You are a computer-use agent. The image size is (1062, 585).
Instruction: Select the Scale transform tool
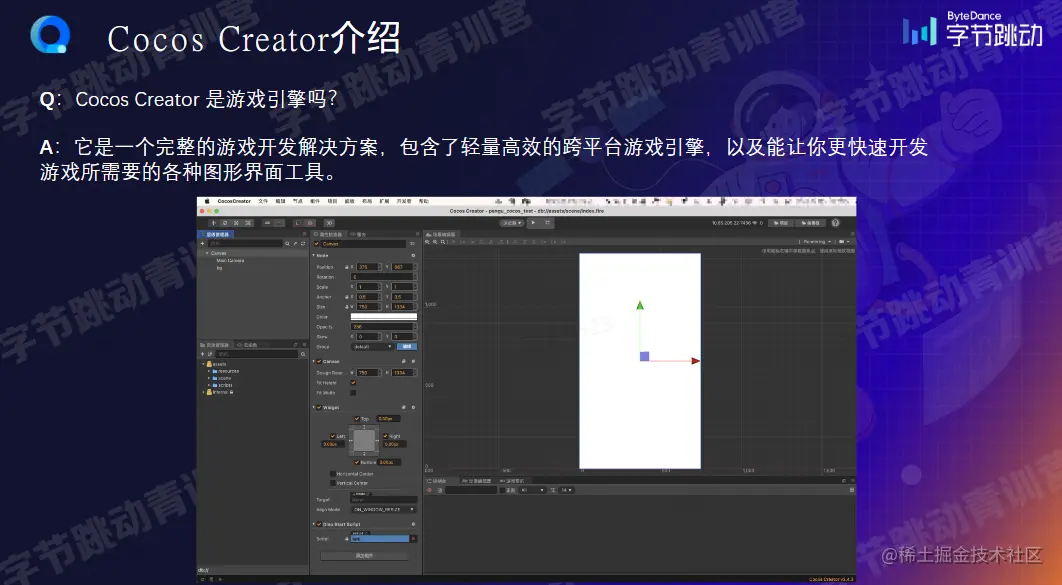pyautogui.click(x=236, y=223)
